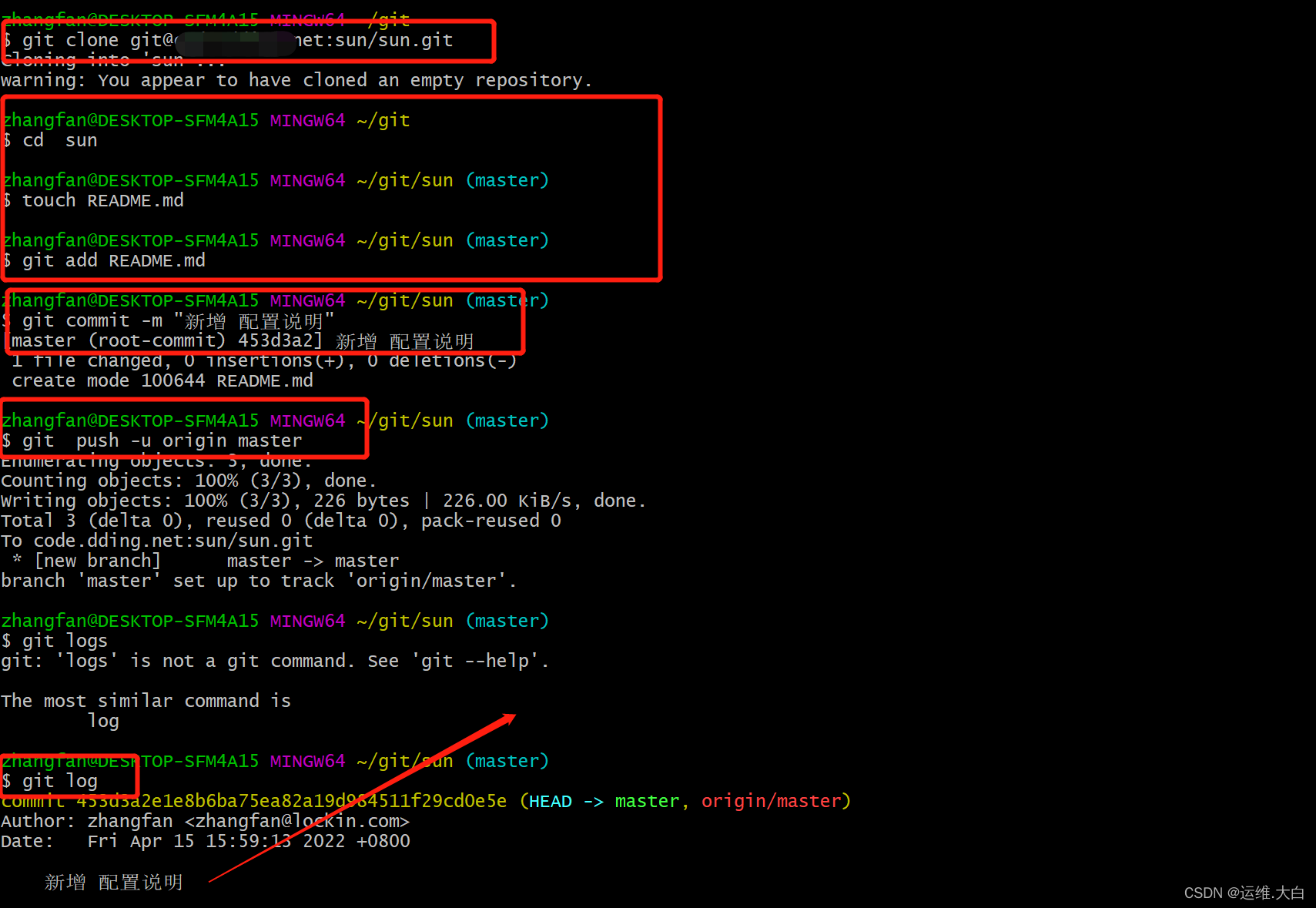Click the full commit hash line
The image size is (1316, 908).
426,801
